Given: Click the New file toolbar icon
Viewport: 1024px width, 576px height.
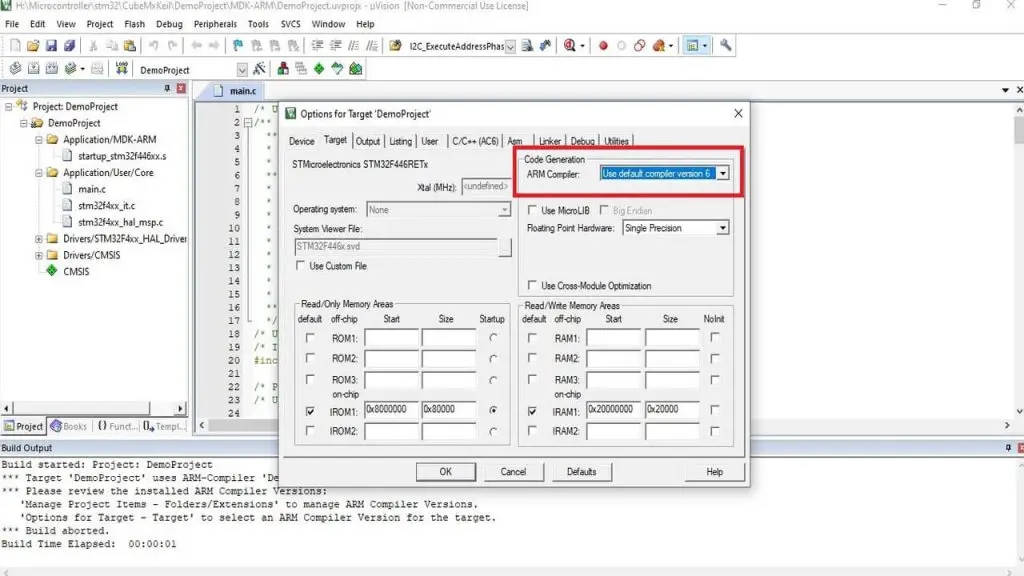Looking at the screenshot, I should click(x=15, y=46).
